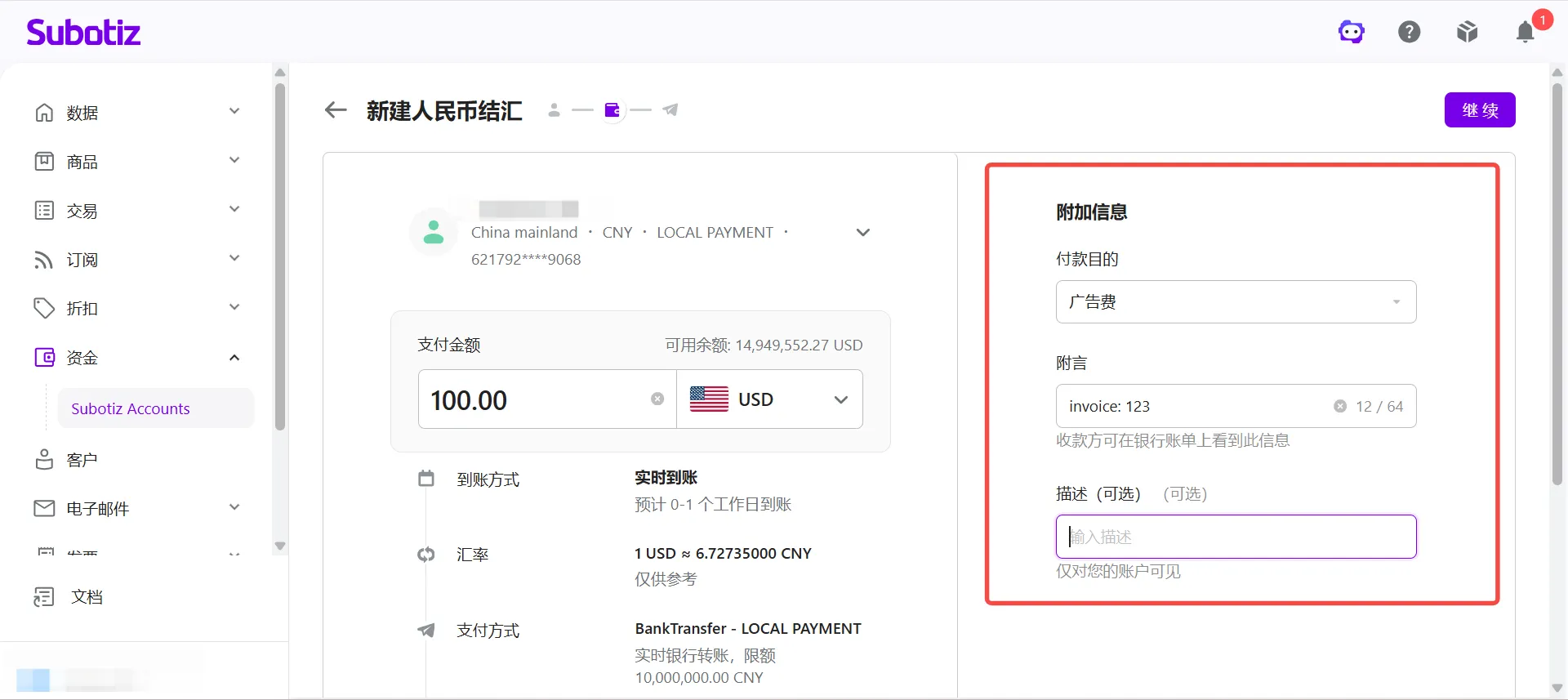
Task: Click the Subotiz logo
Action: 83,32
